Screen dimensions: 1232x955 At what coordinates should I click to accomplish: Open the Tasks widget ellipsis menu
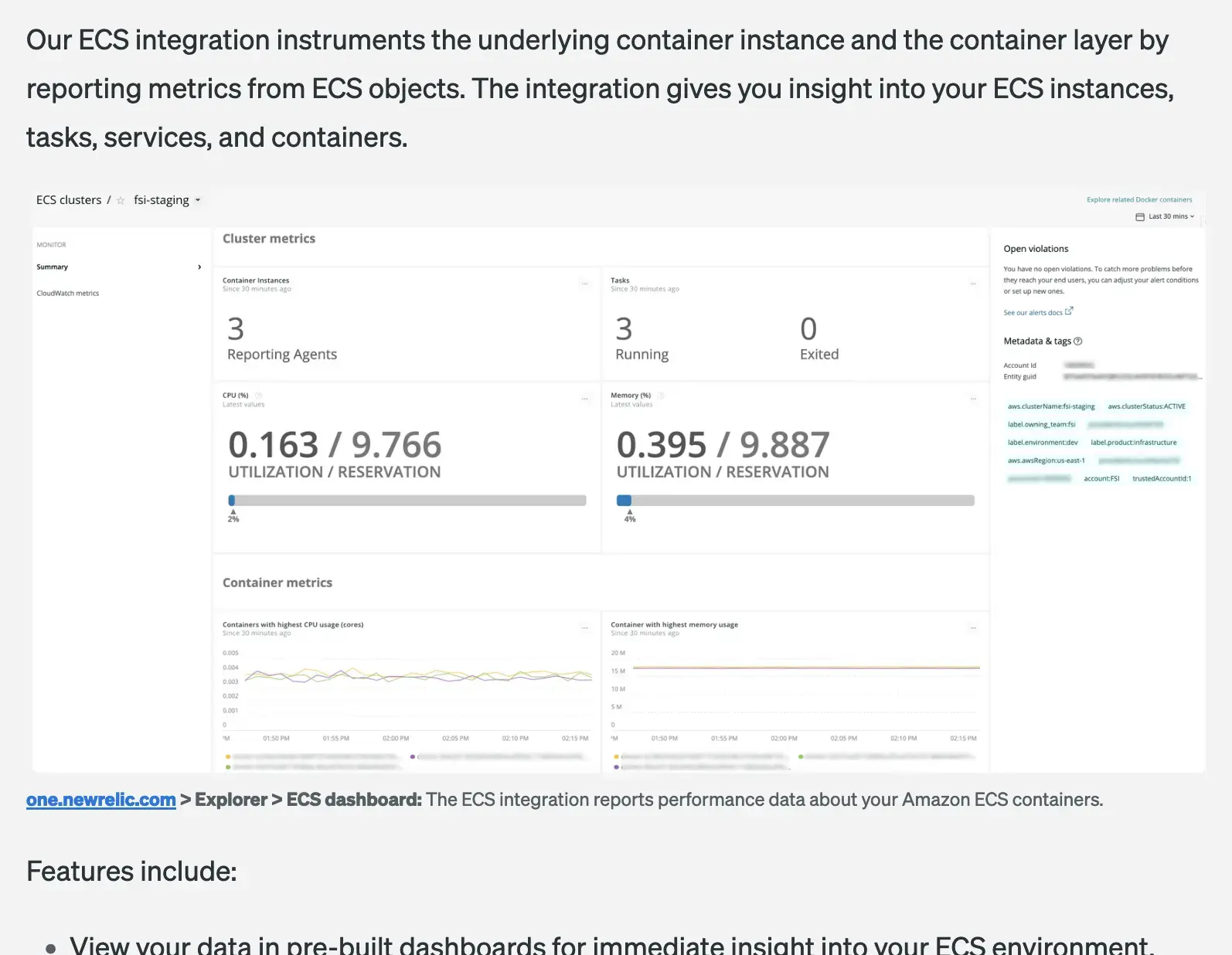coord(972,284)
